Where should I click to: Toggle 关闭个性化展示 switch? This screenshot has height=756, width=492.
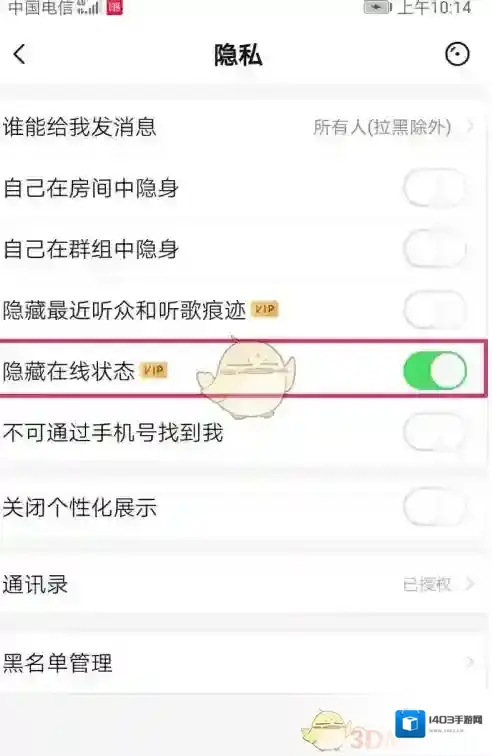pyautogui.click(x=435, y=507)
